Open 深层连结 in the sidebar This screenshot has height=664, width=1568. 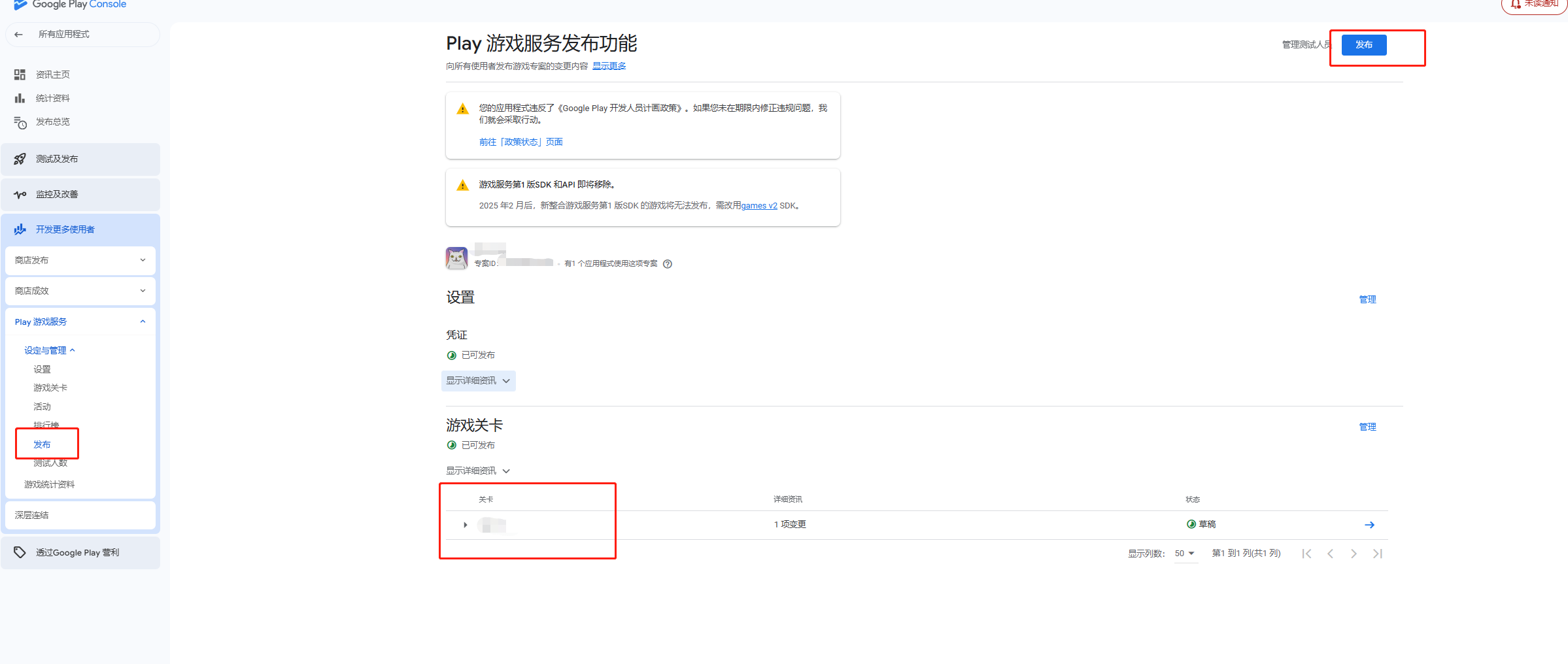(x=80, y=515)
